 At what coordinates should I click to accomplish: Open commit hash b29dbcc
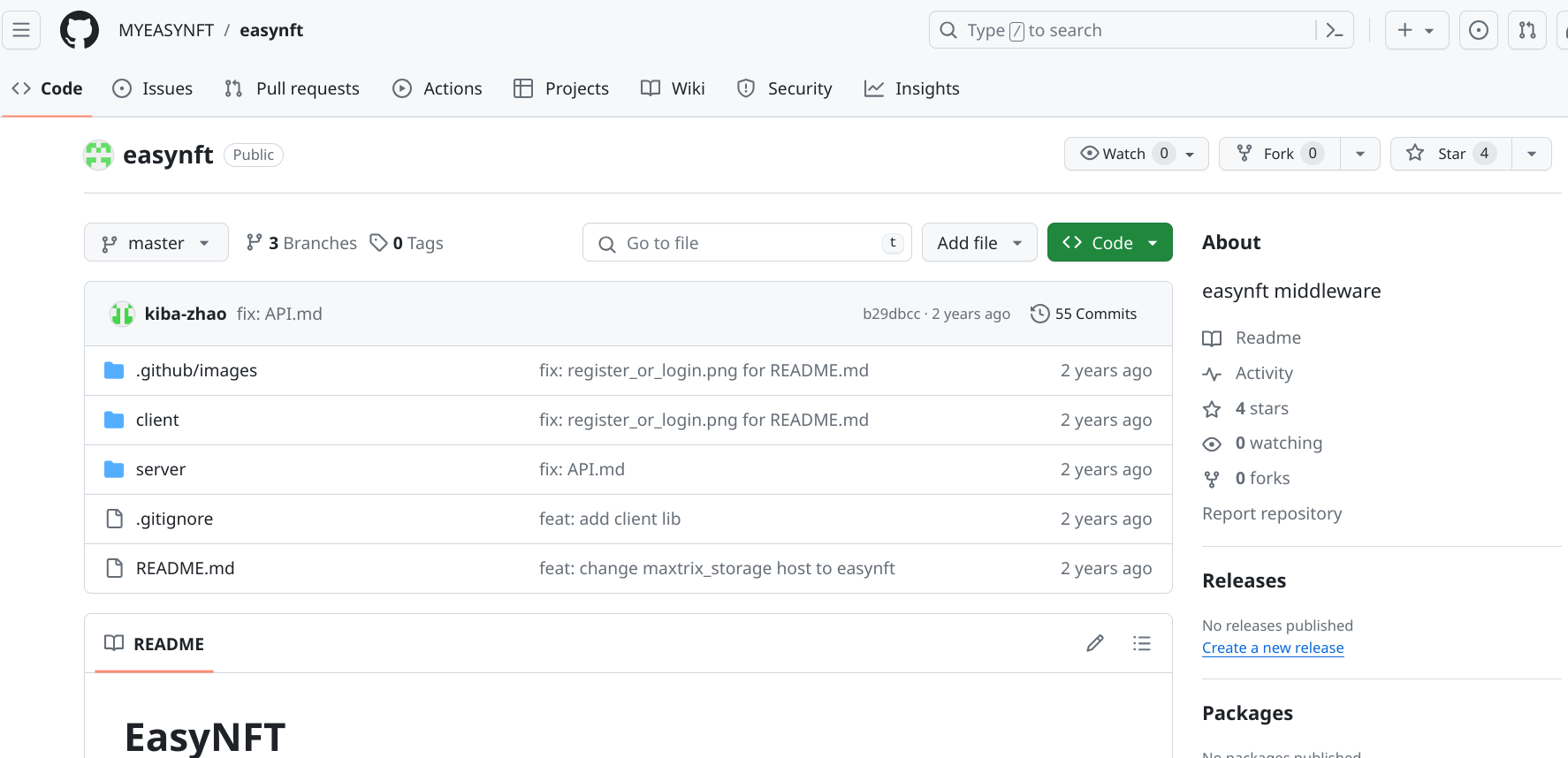[x=891, y=314]
